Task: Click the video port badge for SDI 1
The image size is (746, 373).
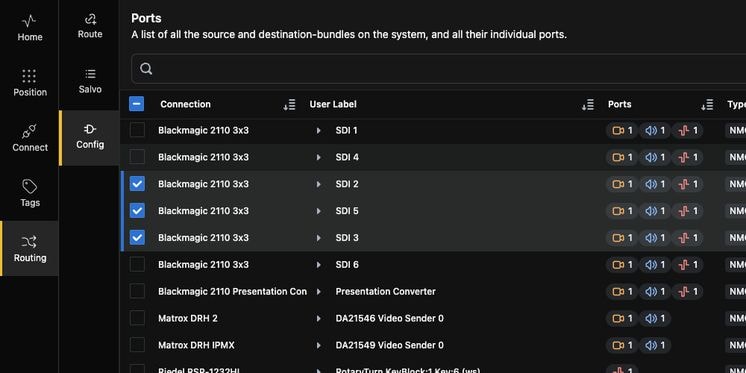Action: click(622, 130)
